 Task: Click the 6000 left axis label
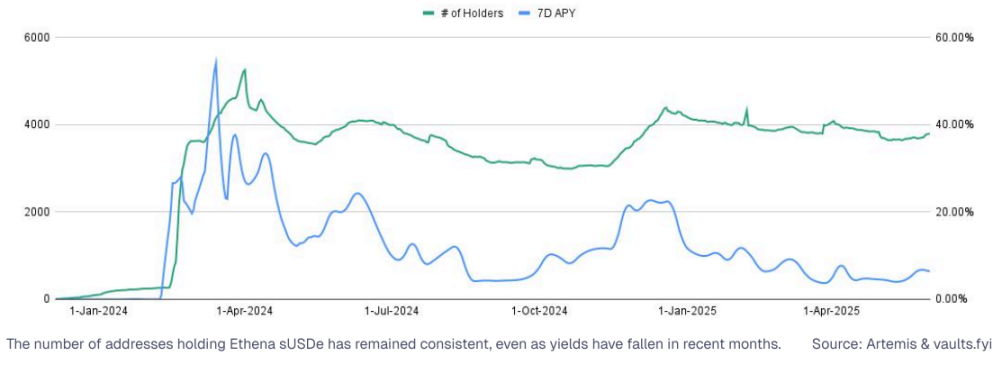pos(38,38)
